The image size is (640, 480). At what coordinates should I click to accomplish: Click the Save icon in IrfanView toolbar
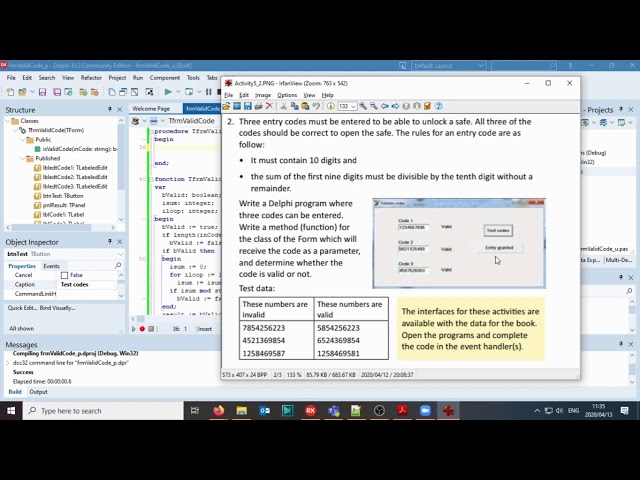coord(248,106)
